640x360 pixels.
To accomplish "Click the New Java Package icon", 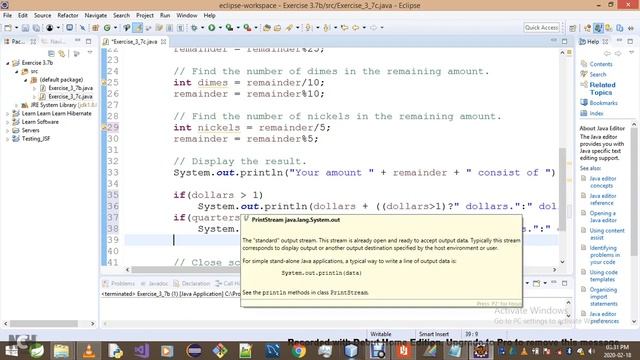I will [x=95, y=28].
